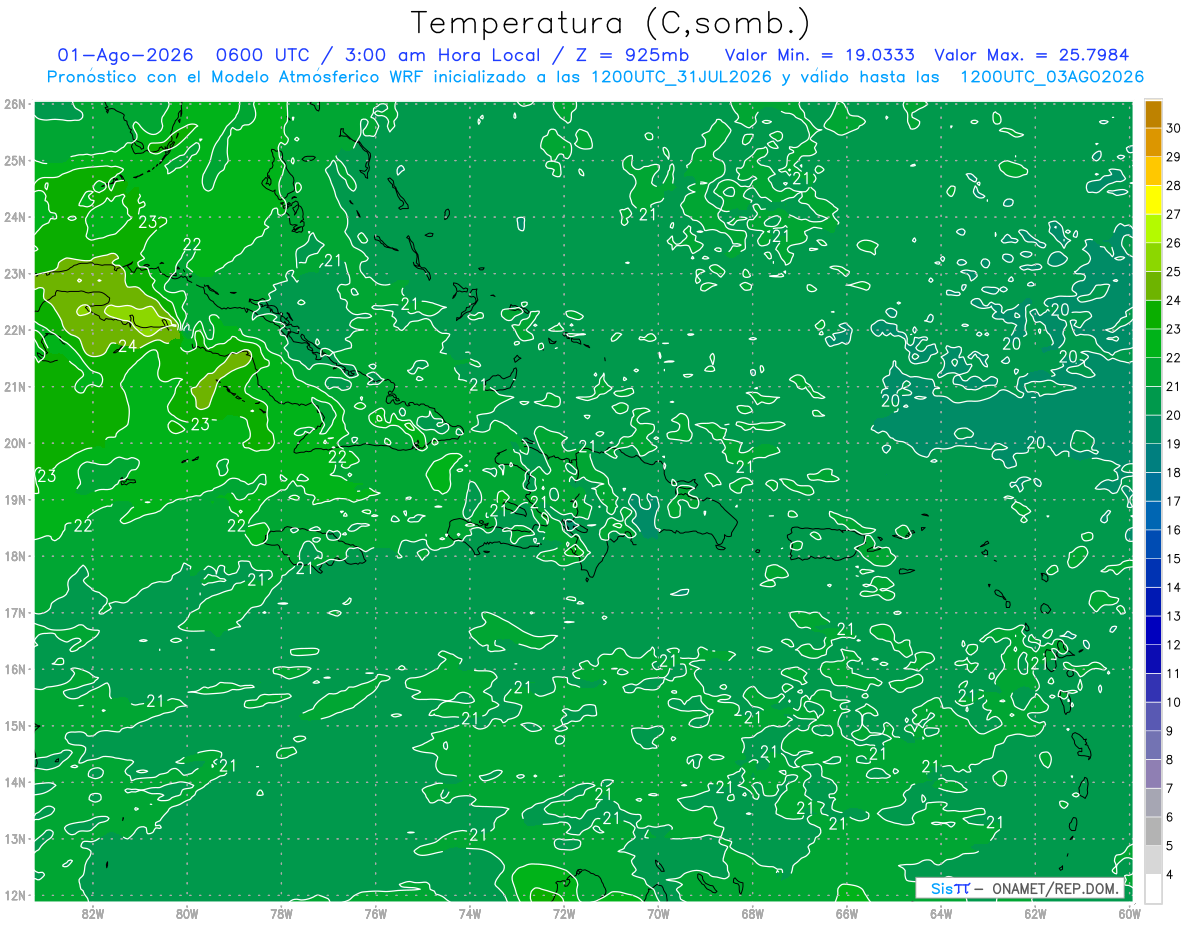Click the 68W longitude axis label
The image size is (1200, 927).
[752, 913]
